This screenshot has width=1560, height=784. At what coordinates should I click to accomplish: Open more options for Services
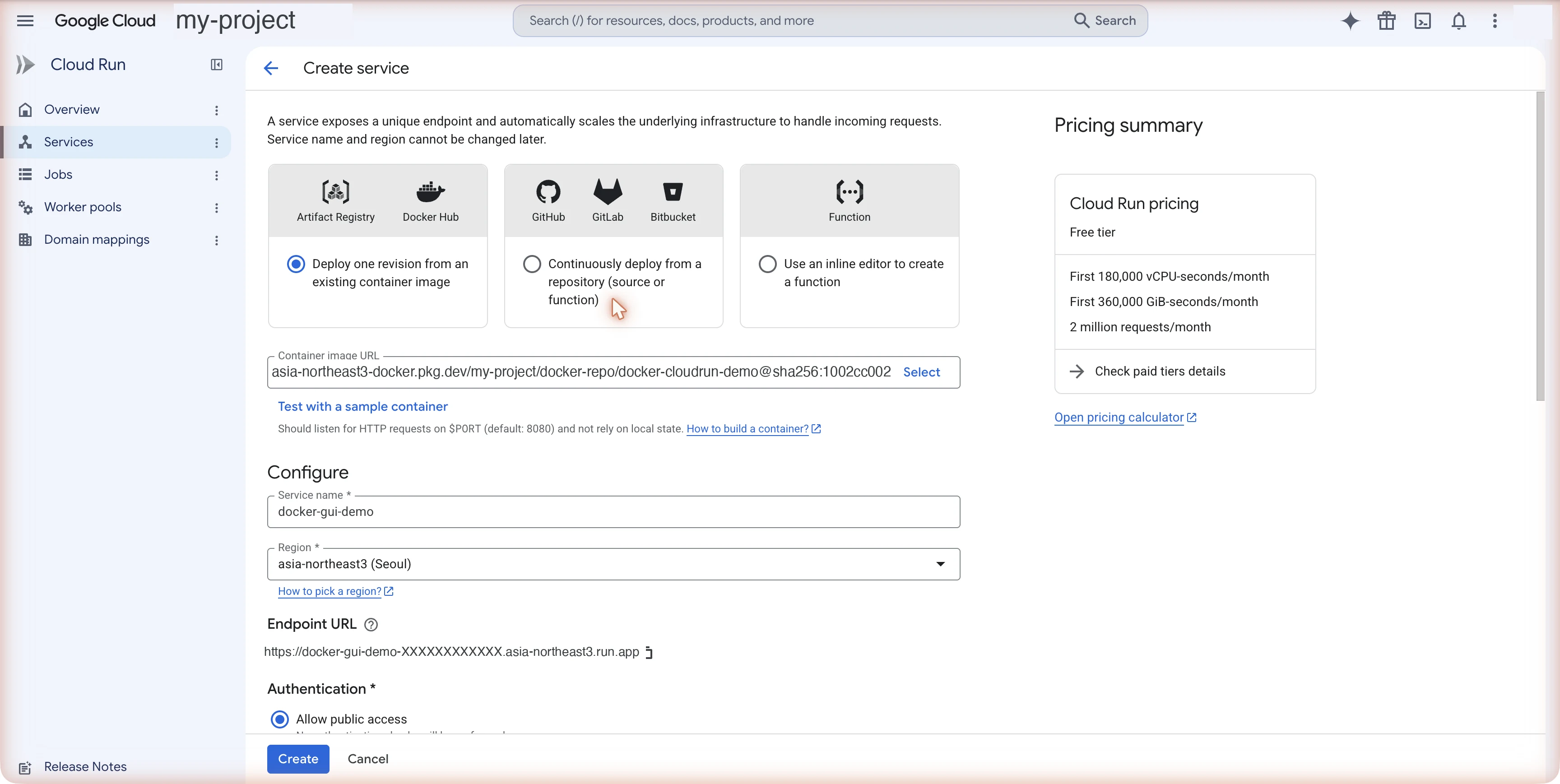coord(216,143)
